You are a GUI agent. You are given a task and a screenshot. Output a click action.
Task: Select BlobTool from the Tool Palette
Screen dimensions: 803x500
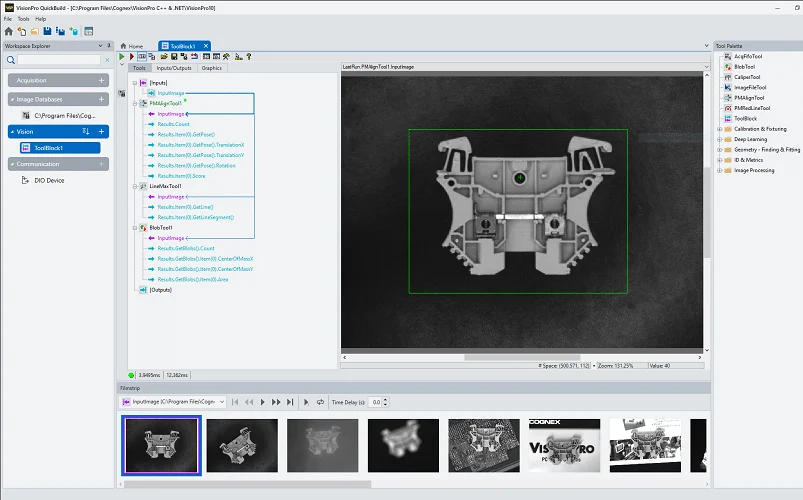(x=743, y=67)
